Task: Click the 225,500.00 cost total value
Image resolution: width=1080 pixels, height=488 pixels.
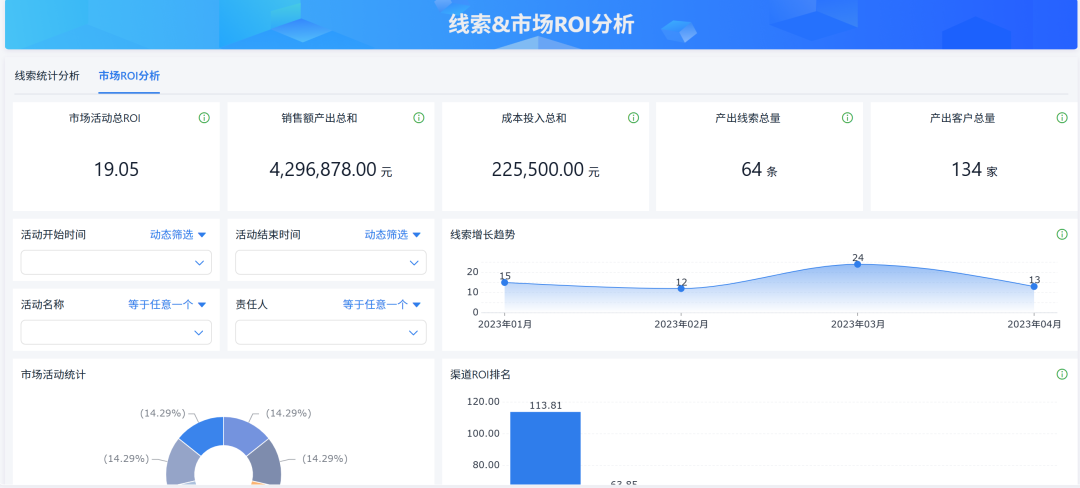Action: (x=546, y=169)
